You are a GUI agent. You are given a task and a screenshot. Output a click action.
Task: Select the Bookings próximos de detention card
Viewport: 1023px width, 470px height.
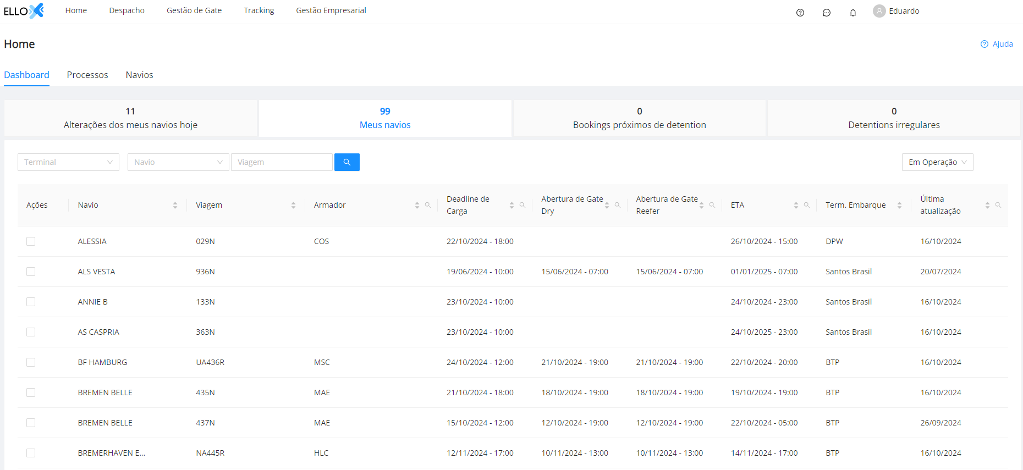click(639, 118)
